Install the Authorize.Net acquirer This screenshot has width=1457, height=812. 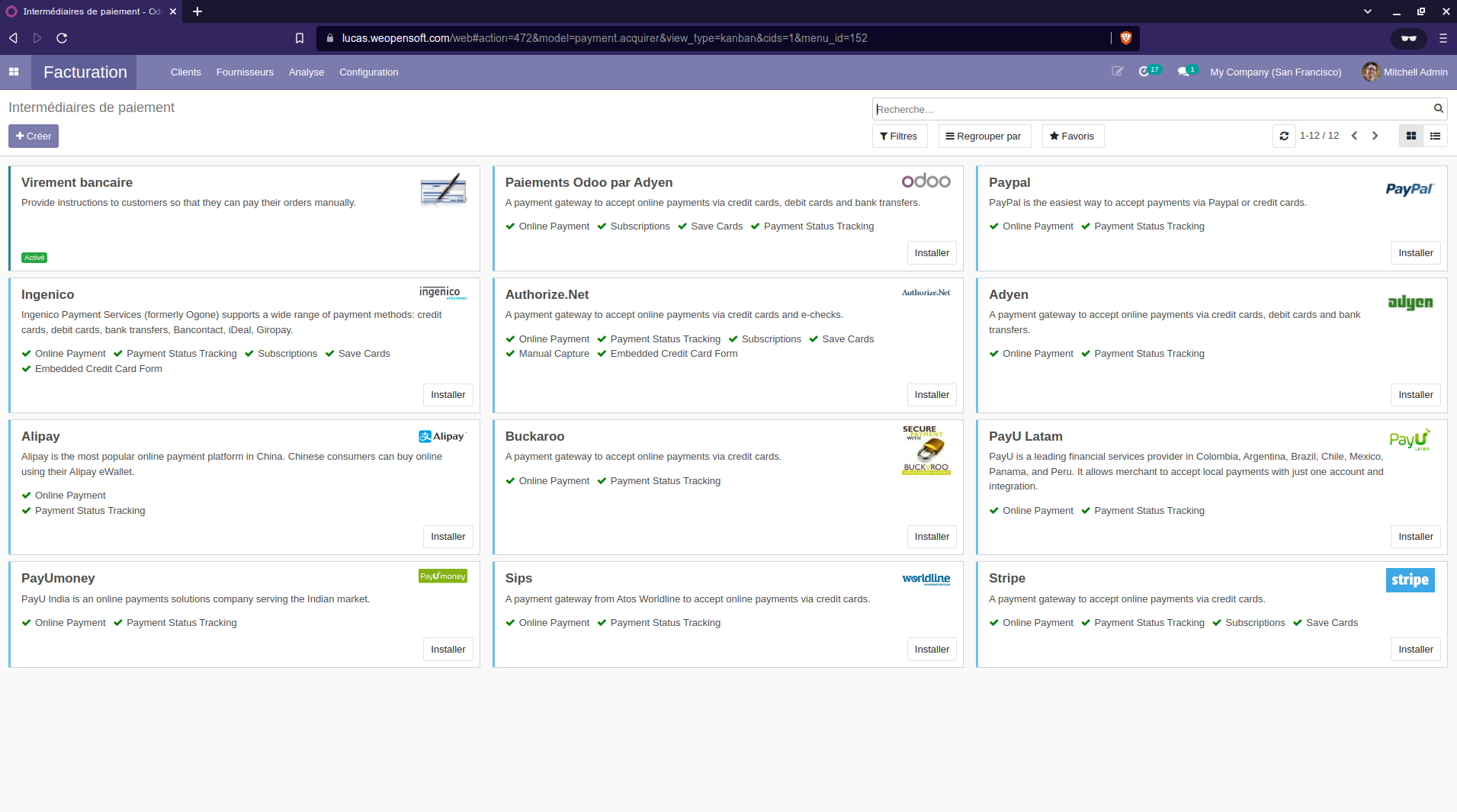(x=932, y=394)
